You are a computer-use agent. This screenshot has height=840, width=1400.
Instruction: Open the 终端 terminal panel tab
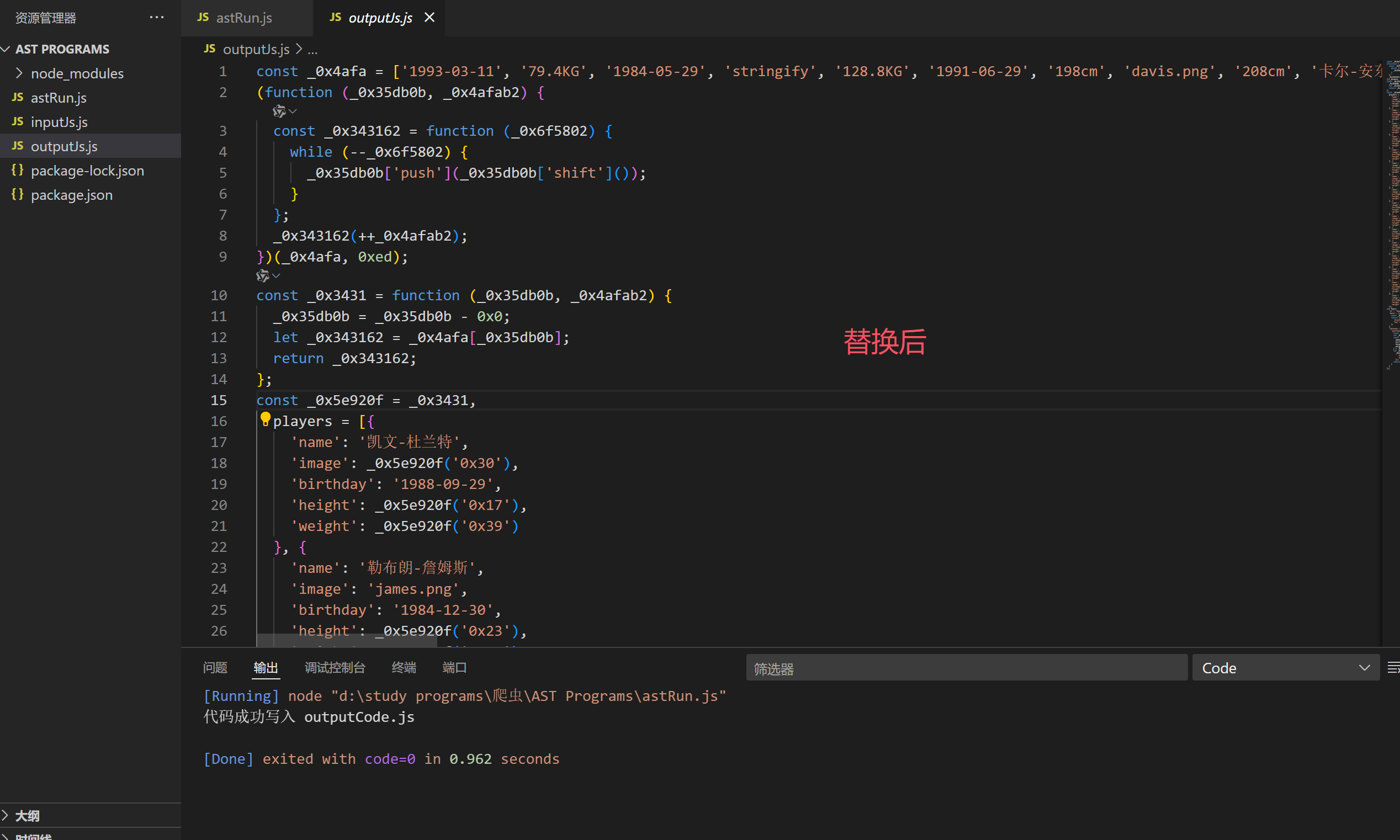tap(404, 668)
